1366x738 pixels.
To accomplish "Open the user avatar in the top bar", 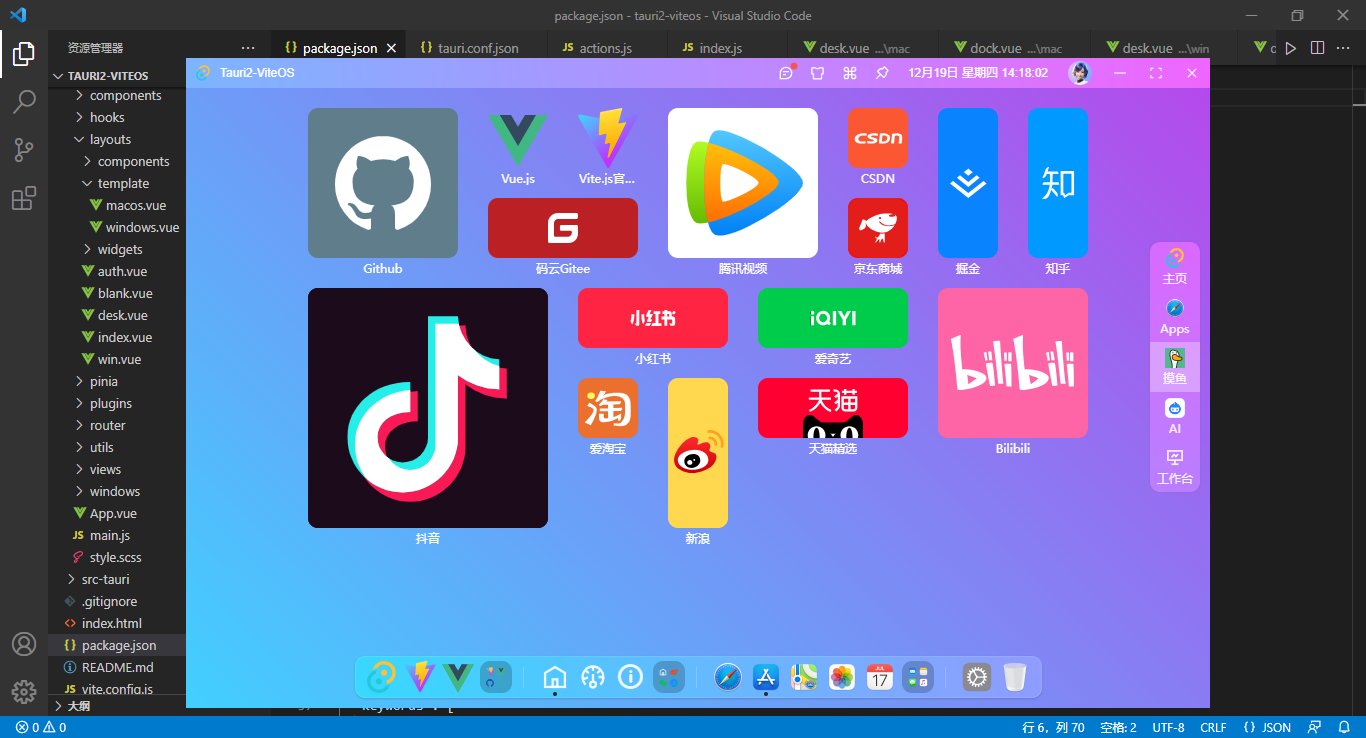I will click(x=1079, y=73).
